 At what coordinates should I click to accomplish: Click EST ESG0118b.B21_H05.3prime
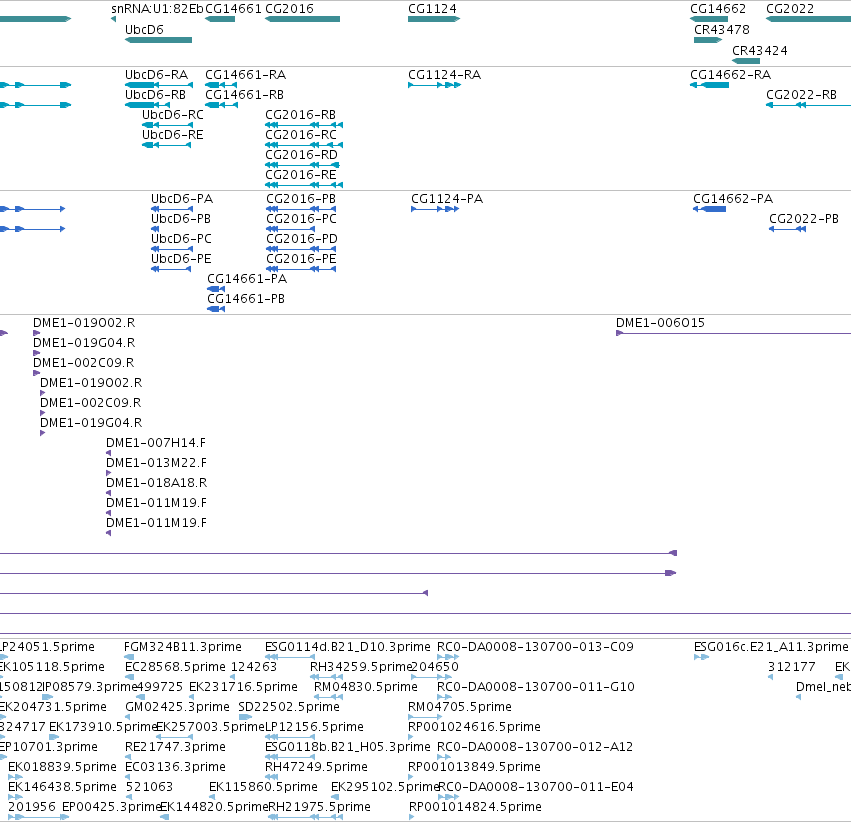point(348,747)
